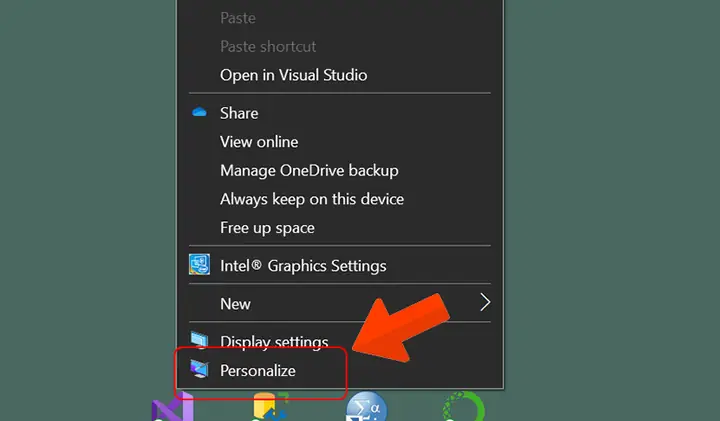This screenshot has height=421, width=720.
Task: Choose Always keep on this device
Action: pyautogui.click(x=312, y=199)
